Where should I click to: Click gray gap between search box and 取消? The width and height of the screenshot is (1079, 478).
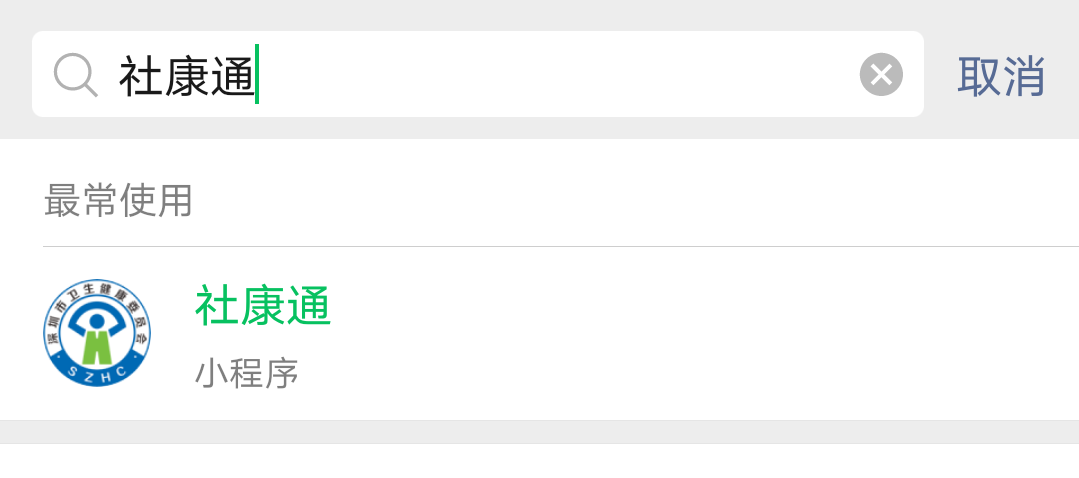[x=938, y=75]
